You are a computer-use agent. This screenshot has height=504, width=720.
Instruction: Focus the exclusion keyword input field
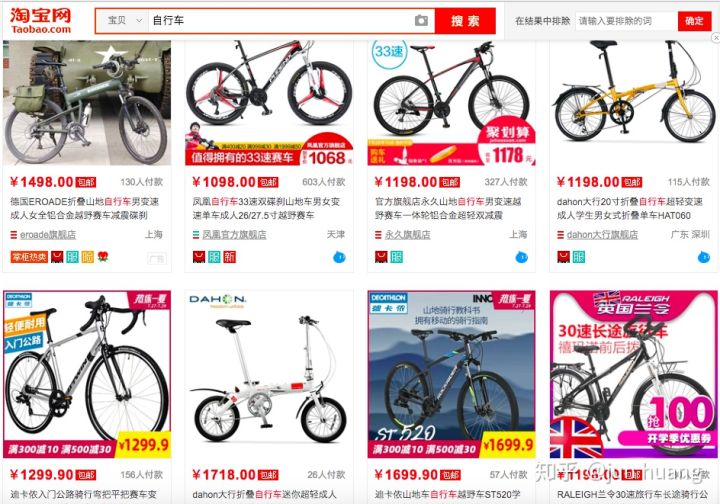[626, 21]
